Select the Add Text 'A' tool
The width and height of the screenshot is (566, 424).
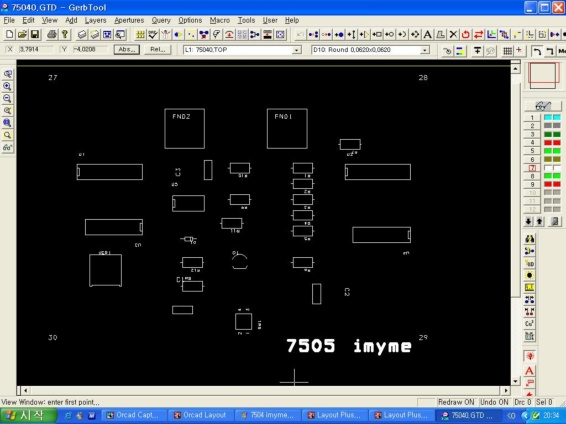427,35
